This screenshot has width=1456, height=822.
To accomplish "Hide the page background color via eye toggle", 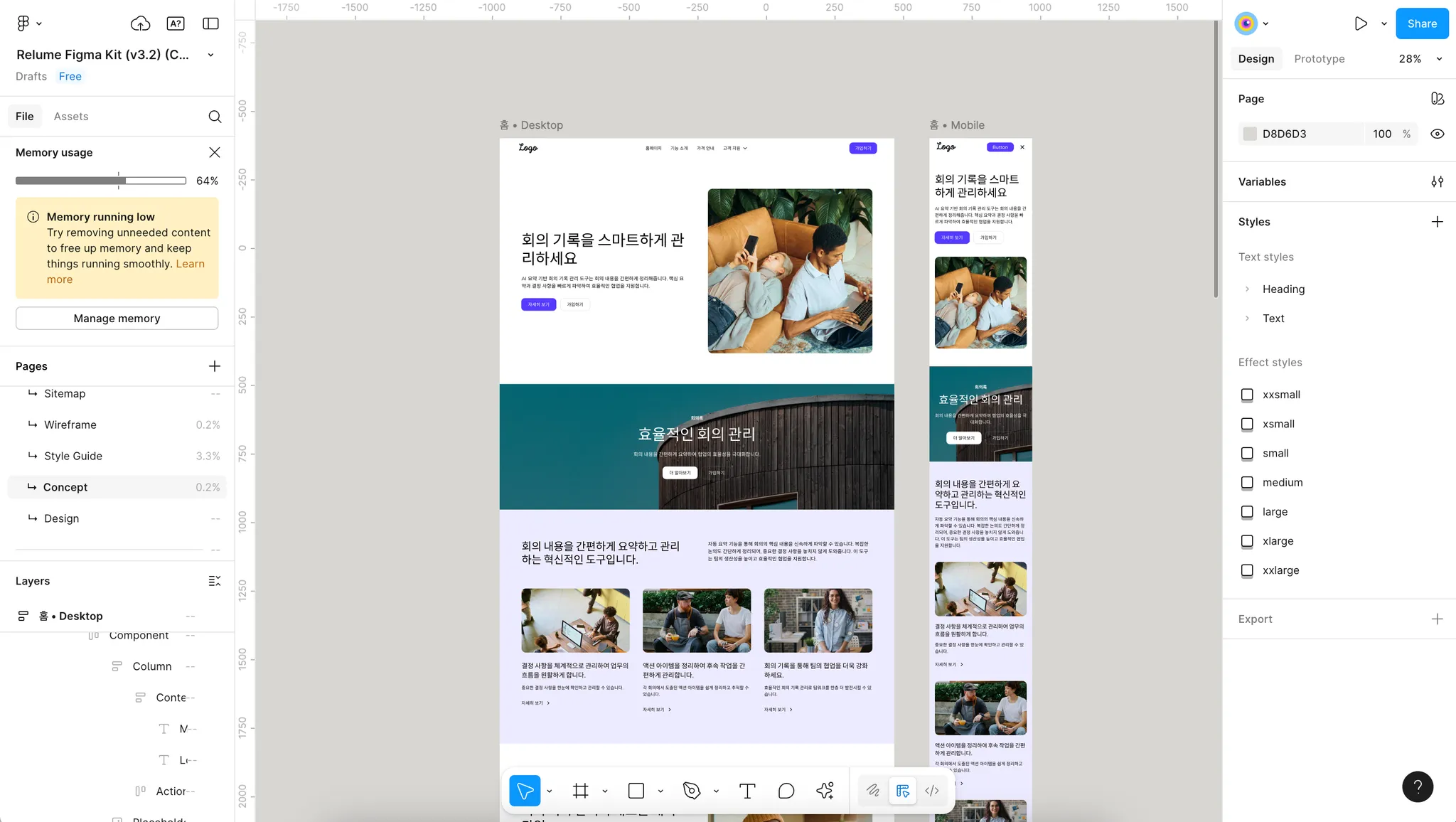I will coord(1437,133).
